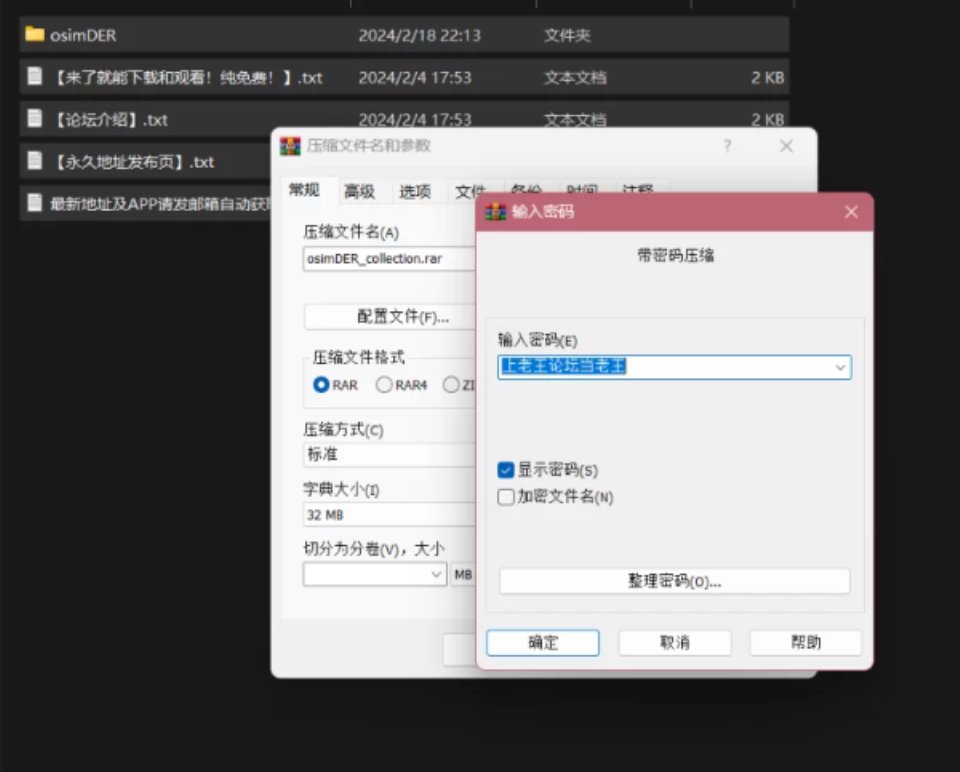Click WinRAR icon in 压缩文件名和参数 title bar

290,146
